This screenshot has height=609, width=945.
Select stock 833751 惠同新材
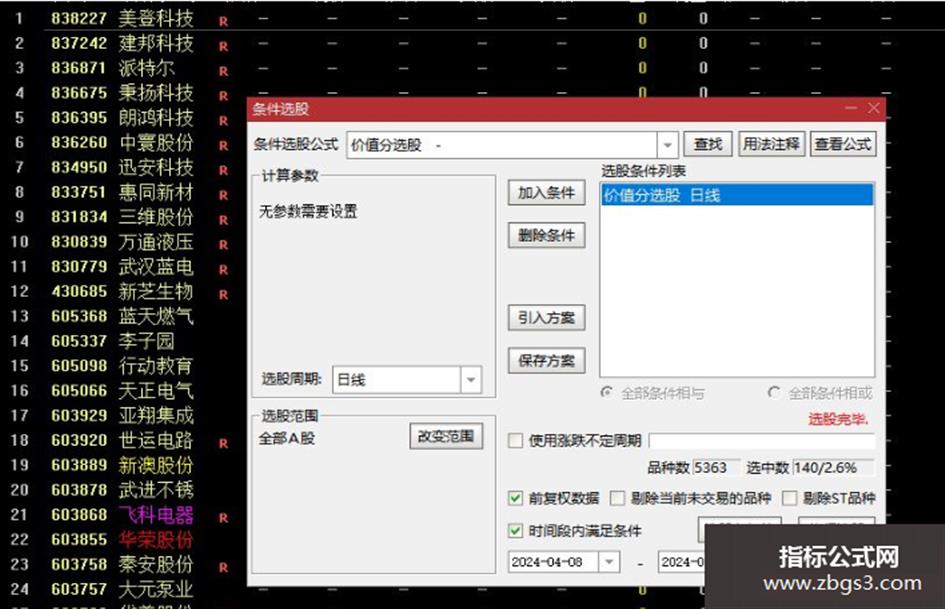(x=122, y=192)
